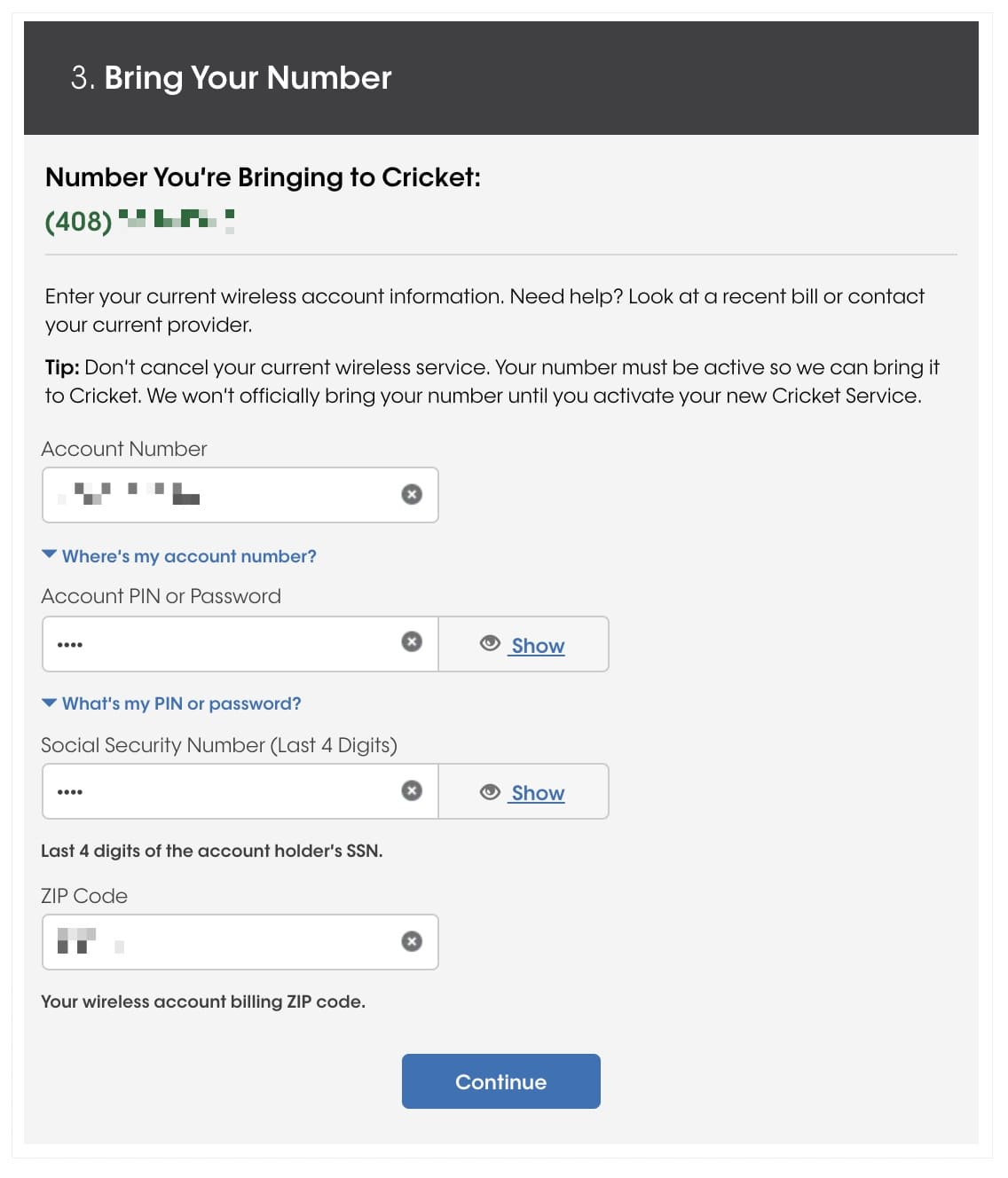Click the Show link for Social Security Number

(x=538, y=793)
